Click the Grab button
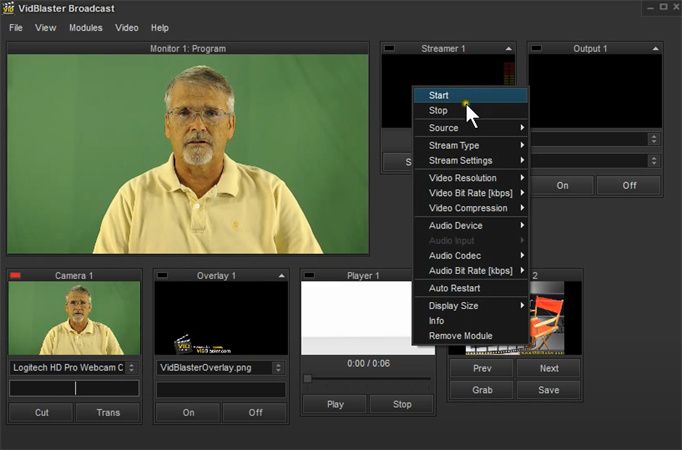 tap(481, 390)
